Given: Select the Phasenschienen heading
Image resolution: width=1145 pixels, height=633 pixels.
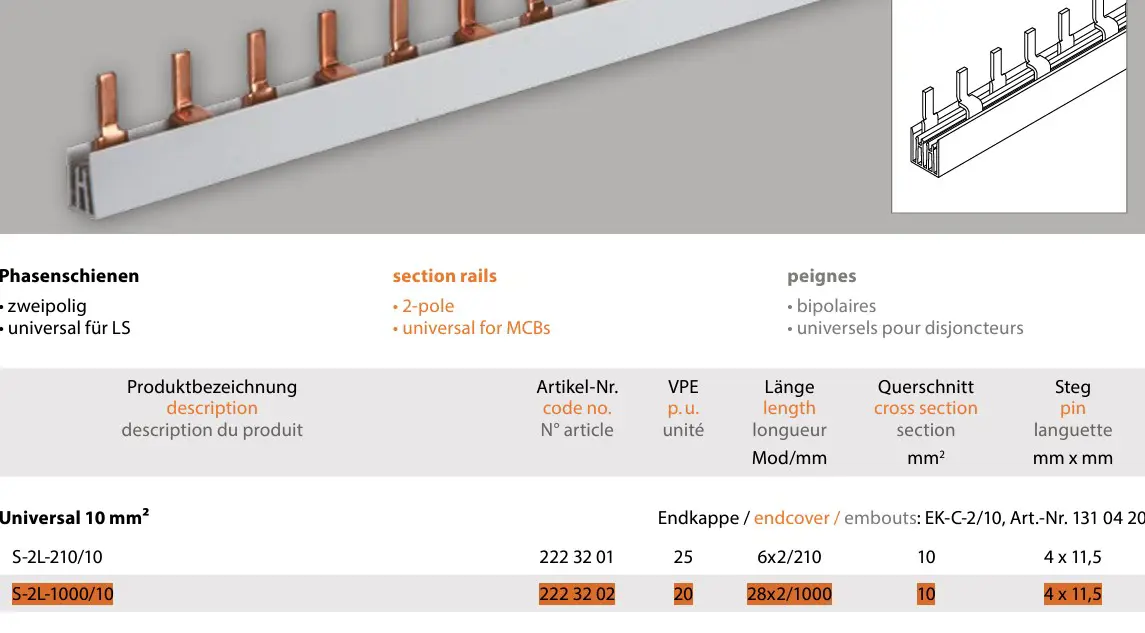Looking at the screenshot, I should coord(70,276).
